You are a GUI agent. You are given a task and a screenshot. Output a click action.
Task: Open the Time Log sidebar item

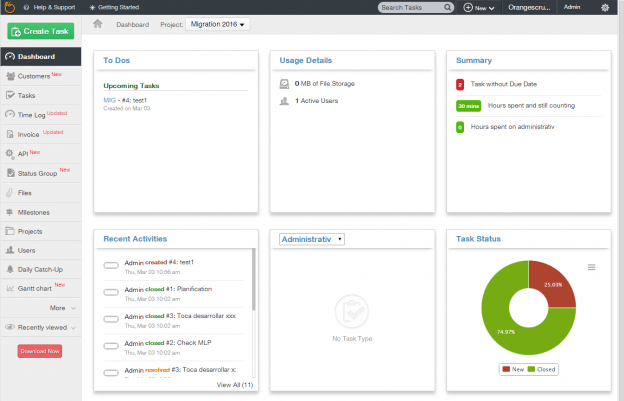pyautogui.click(x=33, y=115)
